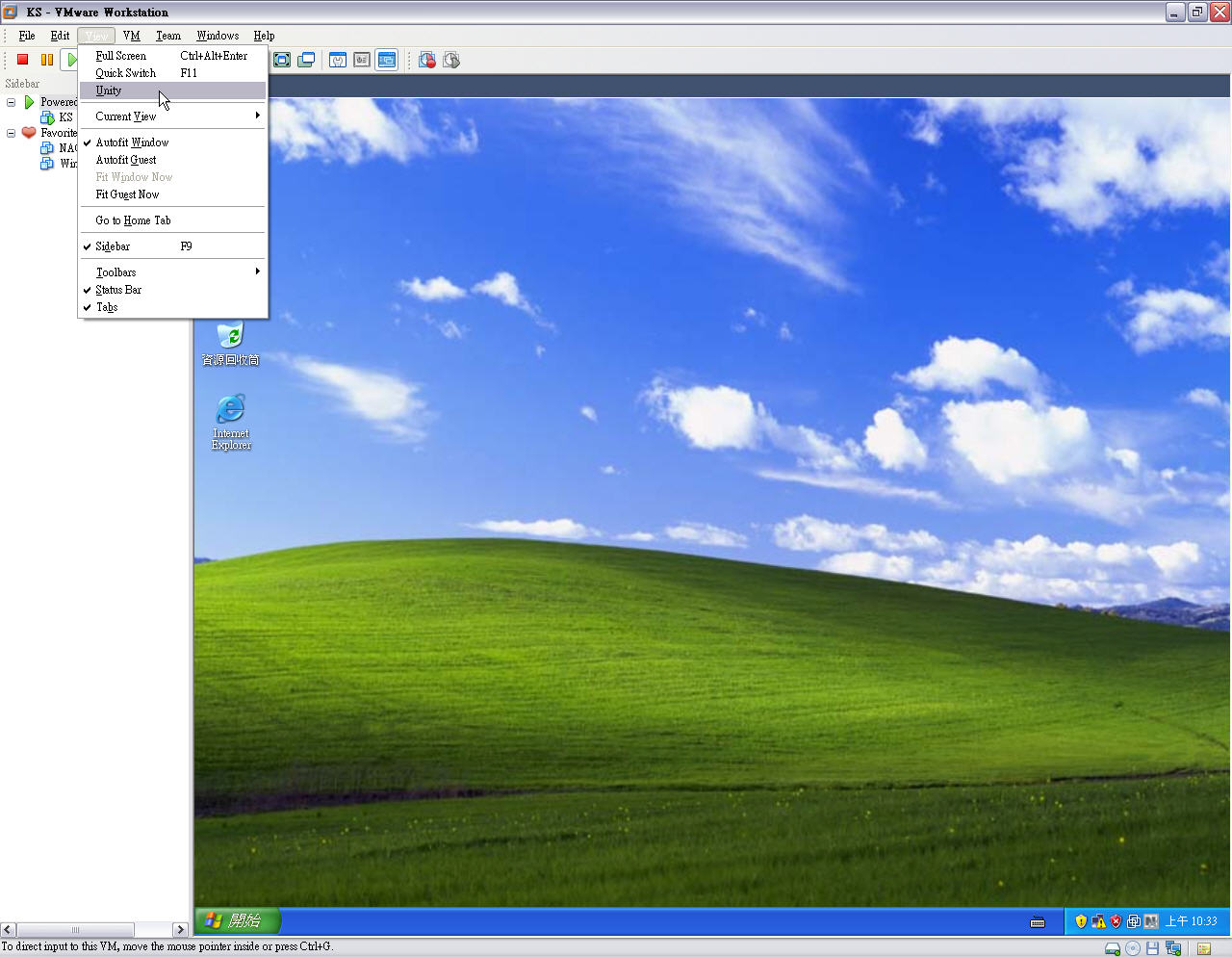Click the sidebar scroll right arrow
Image resolution: width=1232 pixels, height=957 pixels.
coord(180,929)
